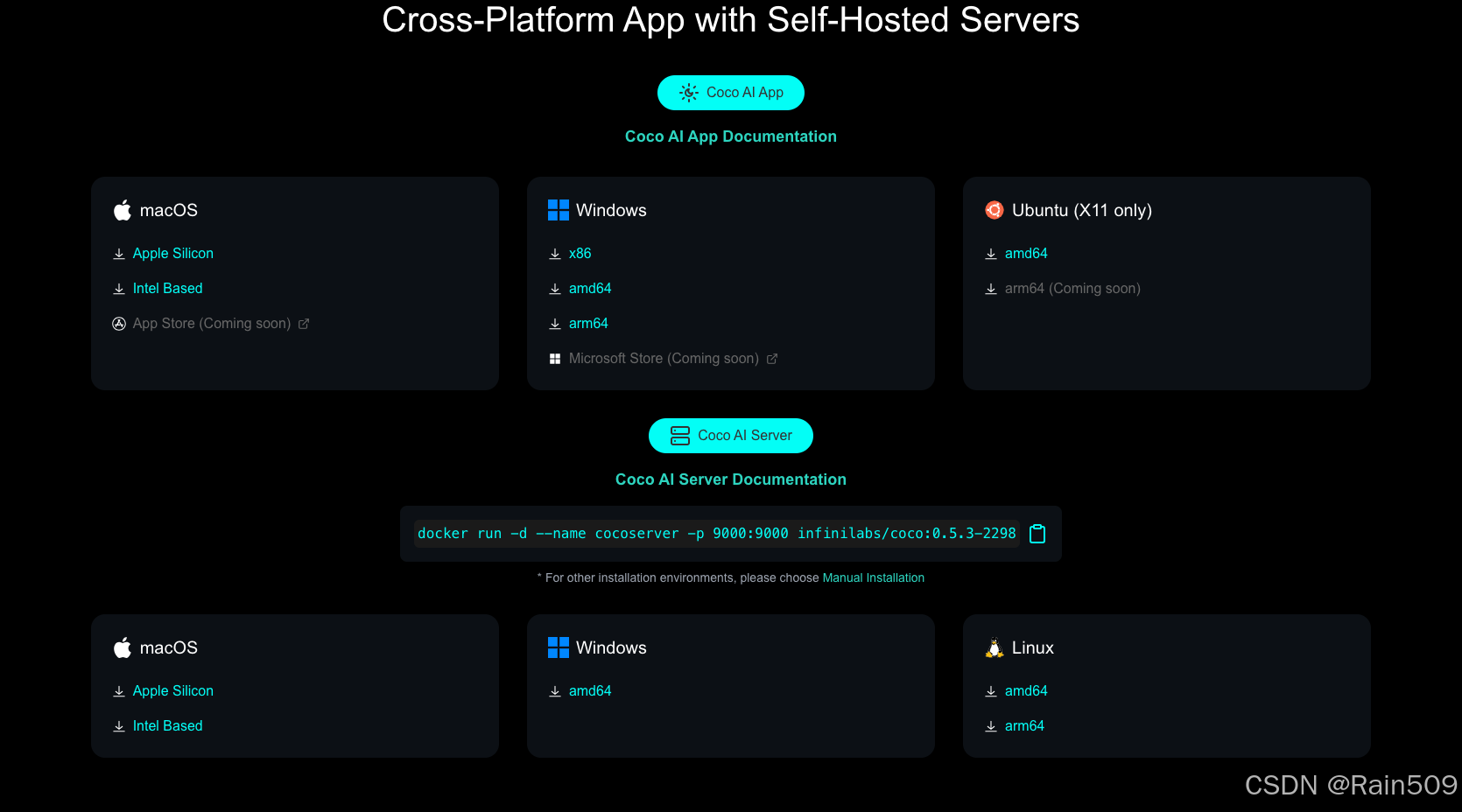
Task: Download Linux server amd64 build
Action: tap(1026, 691)
